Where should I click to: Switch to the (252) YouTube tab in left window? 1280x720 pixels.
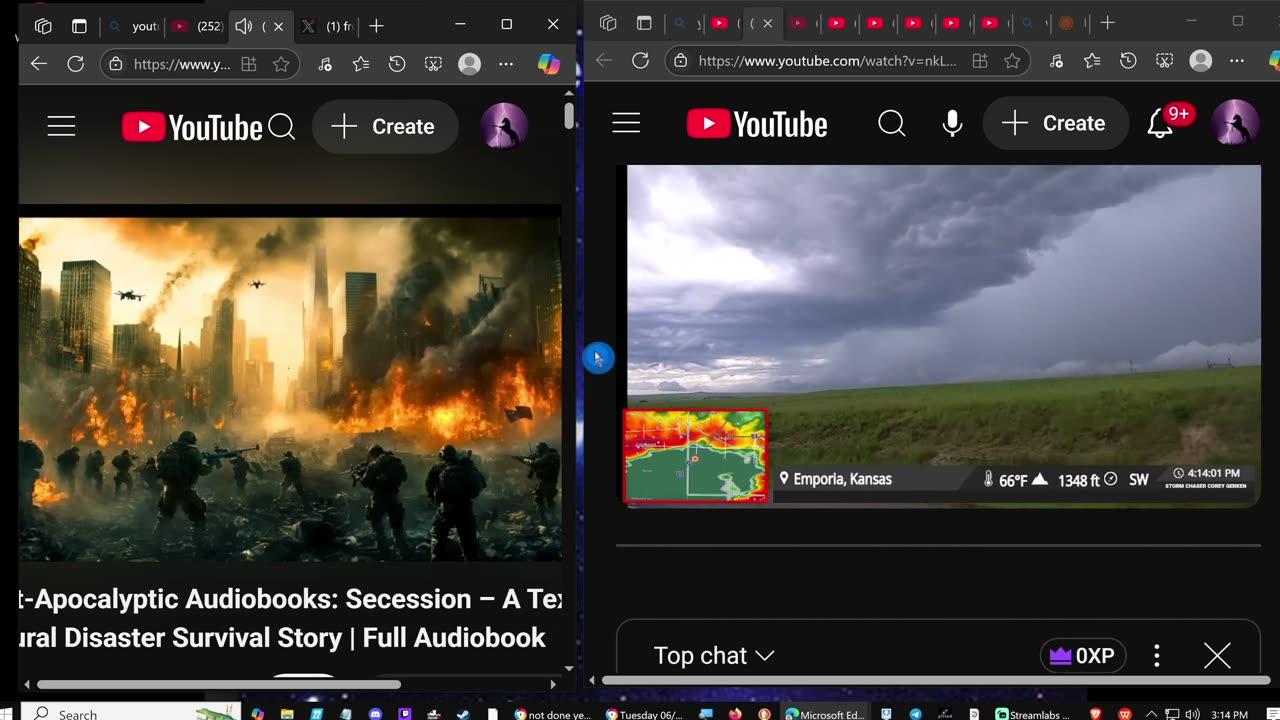196,26
